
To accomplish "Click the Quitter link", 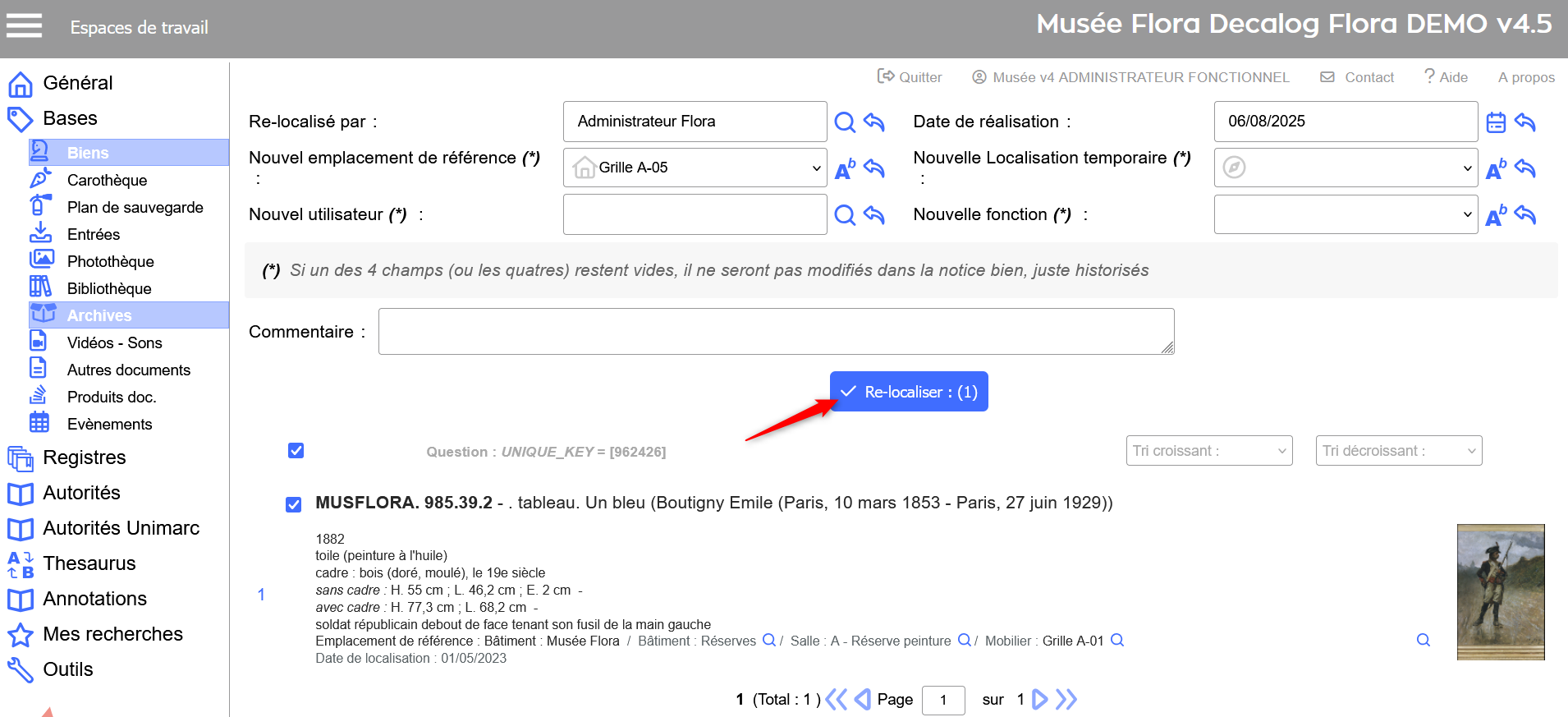I will (x=910, y=77).
